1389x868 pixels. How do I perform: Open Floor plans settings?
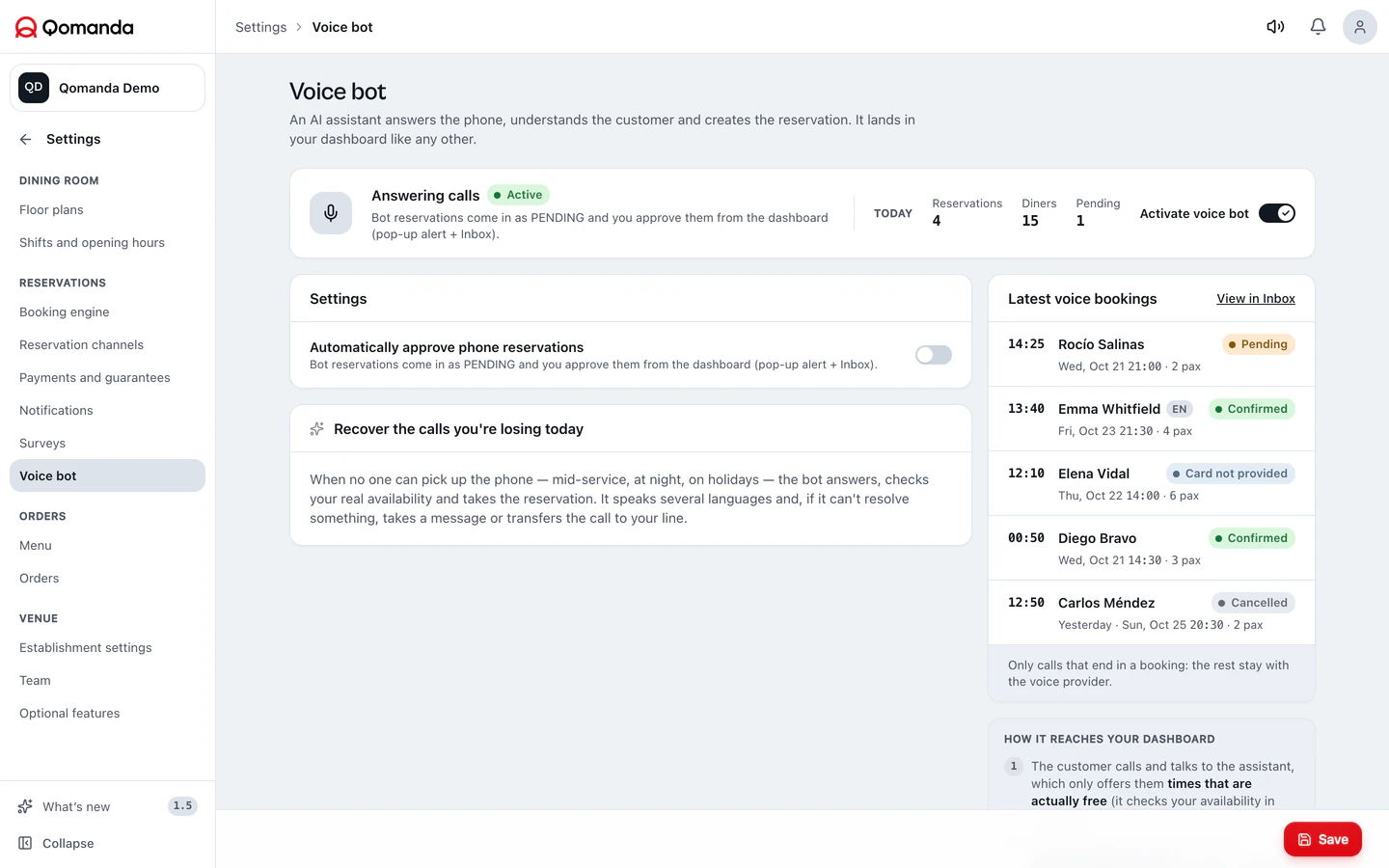click(107, 210)
